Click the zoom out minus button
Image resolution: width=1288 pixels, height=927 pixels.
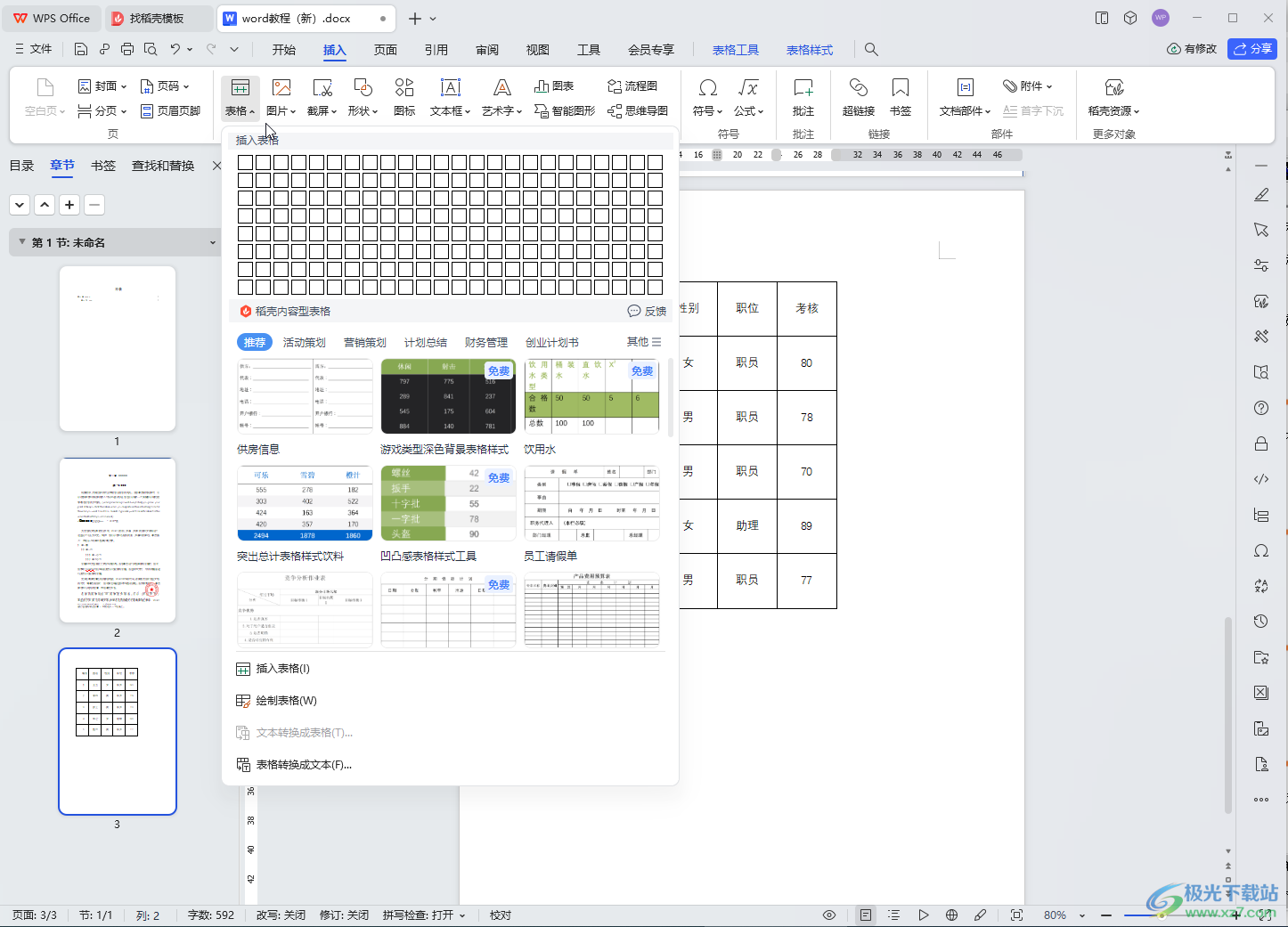[x=1106, y=915]
